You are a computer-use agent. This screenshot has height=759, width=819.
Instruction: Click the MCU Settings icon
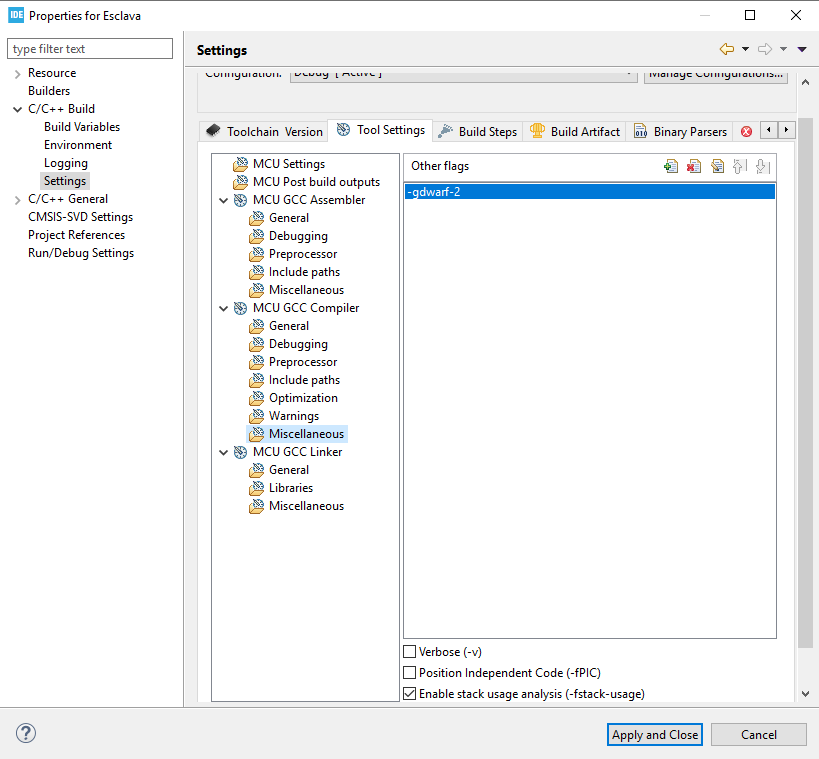[x=240, y=164]
